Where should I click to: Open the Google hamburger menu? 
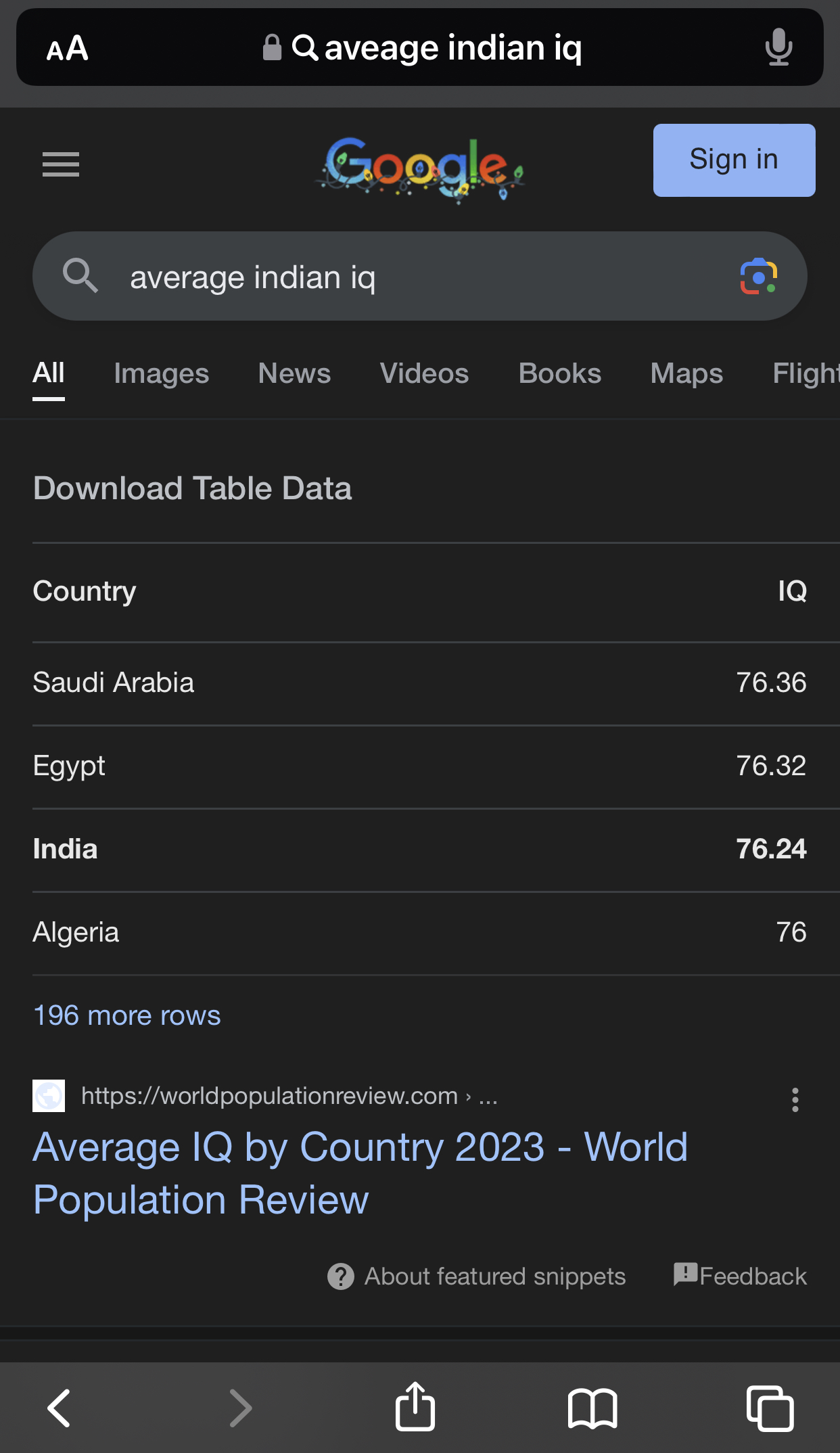(x=61, y=164)
